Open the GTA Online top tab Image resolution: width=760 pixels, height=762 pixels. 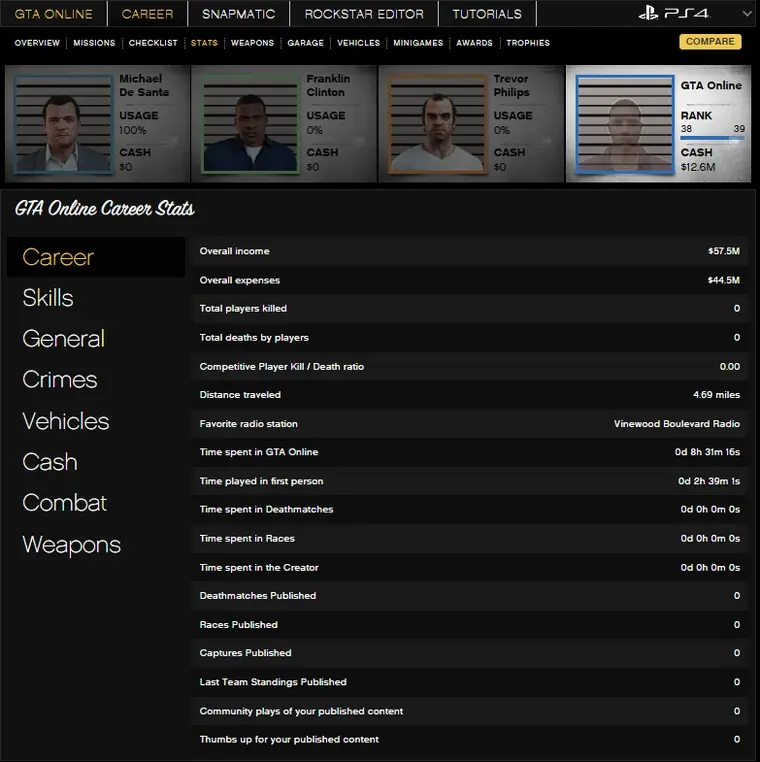53,14
